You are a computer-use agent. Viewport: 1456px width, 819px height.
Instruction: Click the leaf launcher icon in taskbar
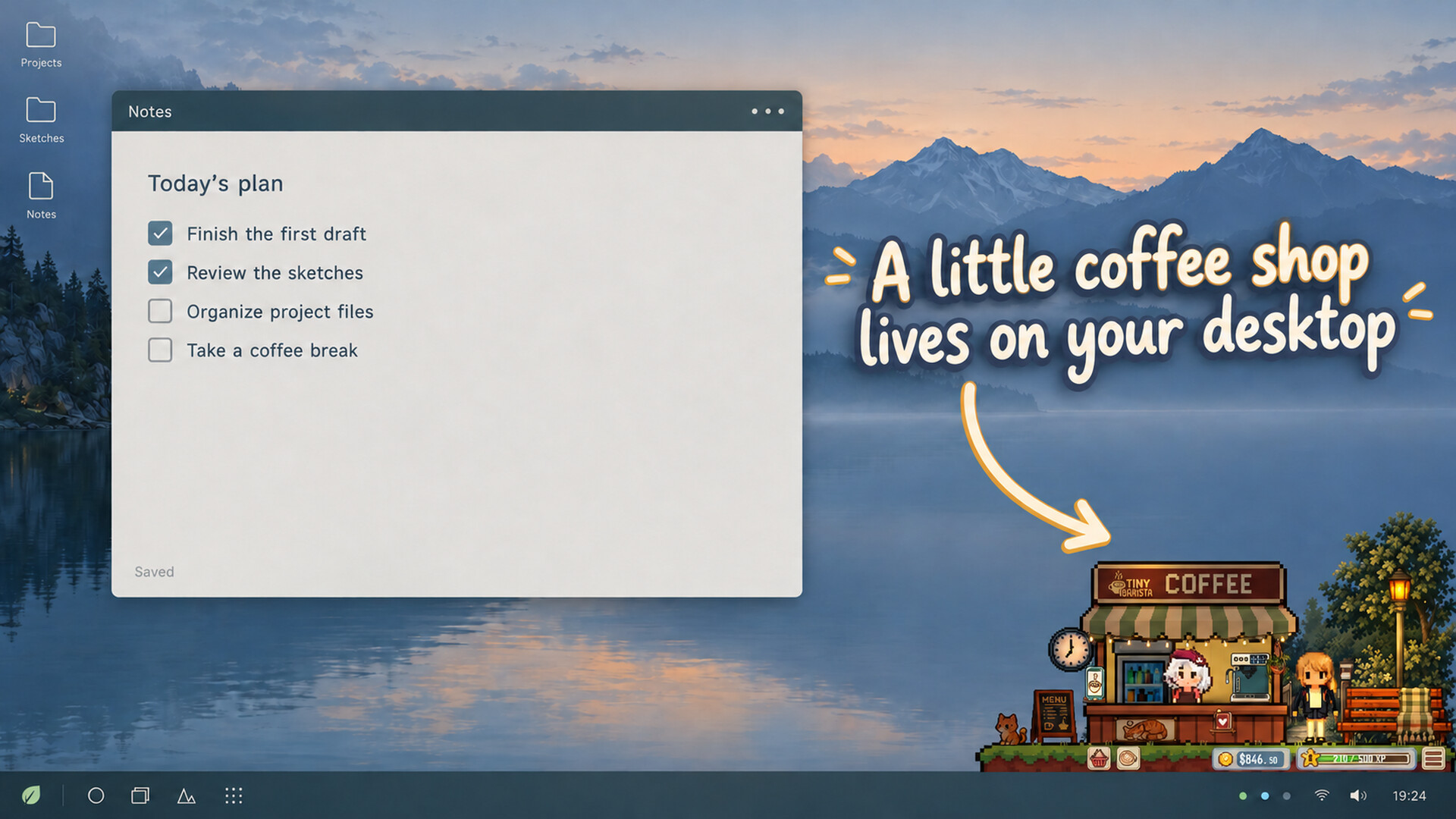pyautogui.click(x=31, y=795)
